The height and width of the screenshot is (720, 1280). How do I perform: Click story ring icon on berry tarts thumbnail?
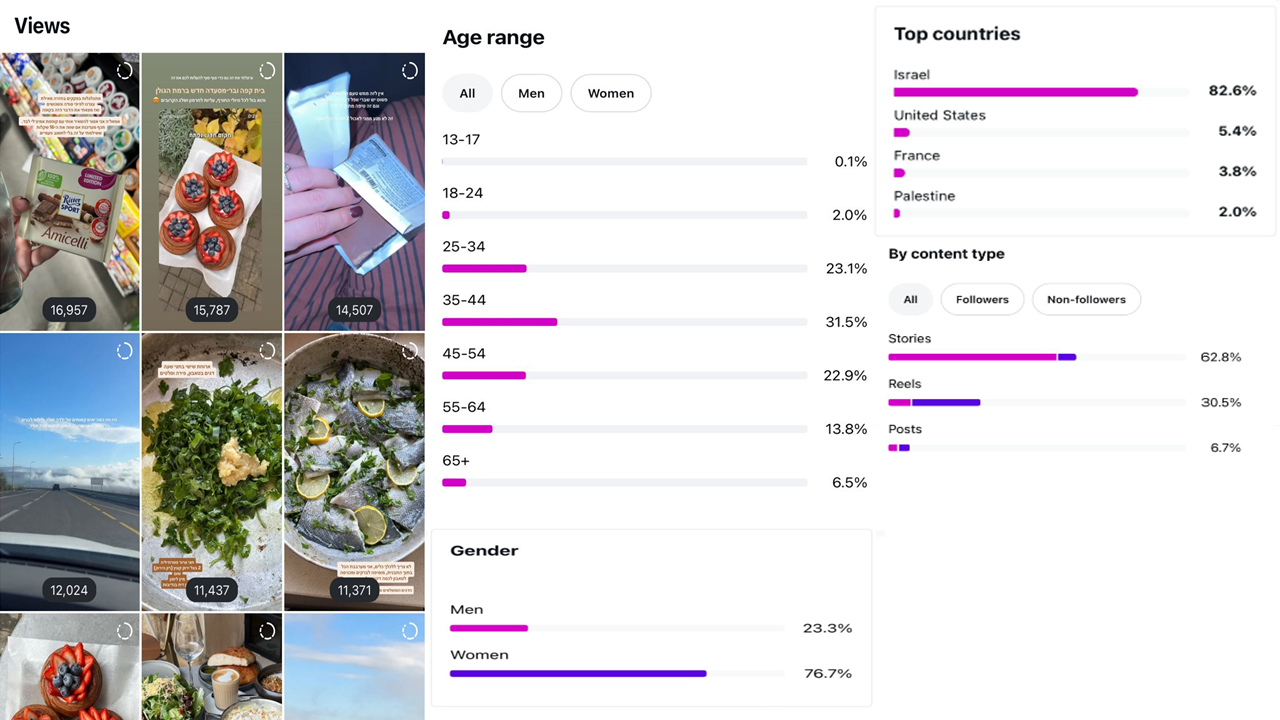(267, 71)
